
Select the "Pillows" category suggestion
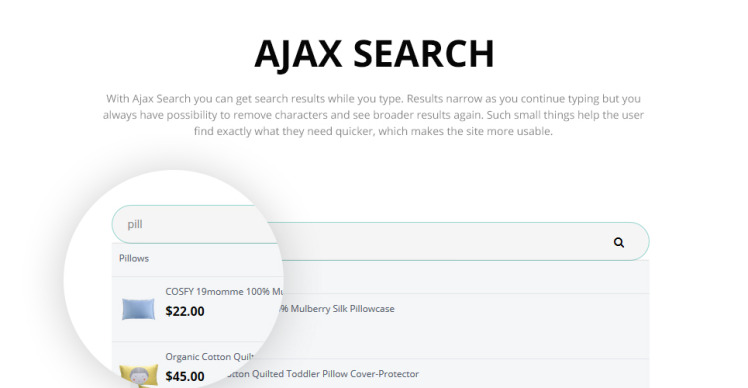coord(134,258)
